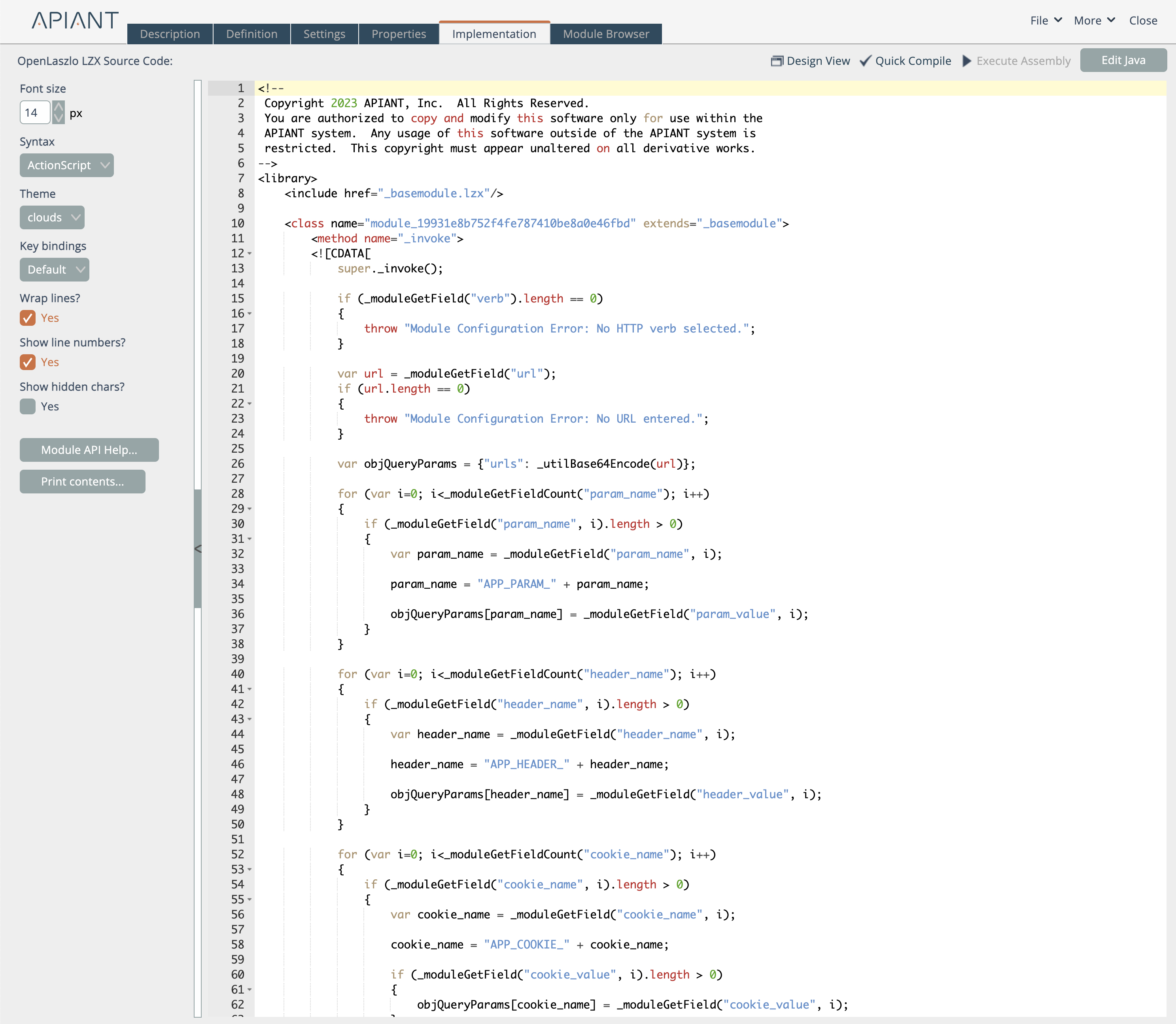Click the Module API Help button
Viewport: 1176px width, 1024px height.
pyautogui.click(x=89, y=450)
